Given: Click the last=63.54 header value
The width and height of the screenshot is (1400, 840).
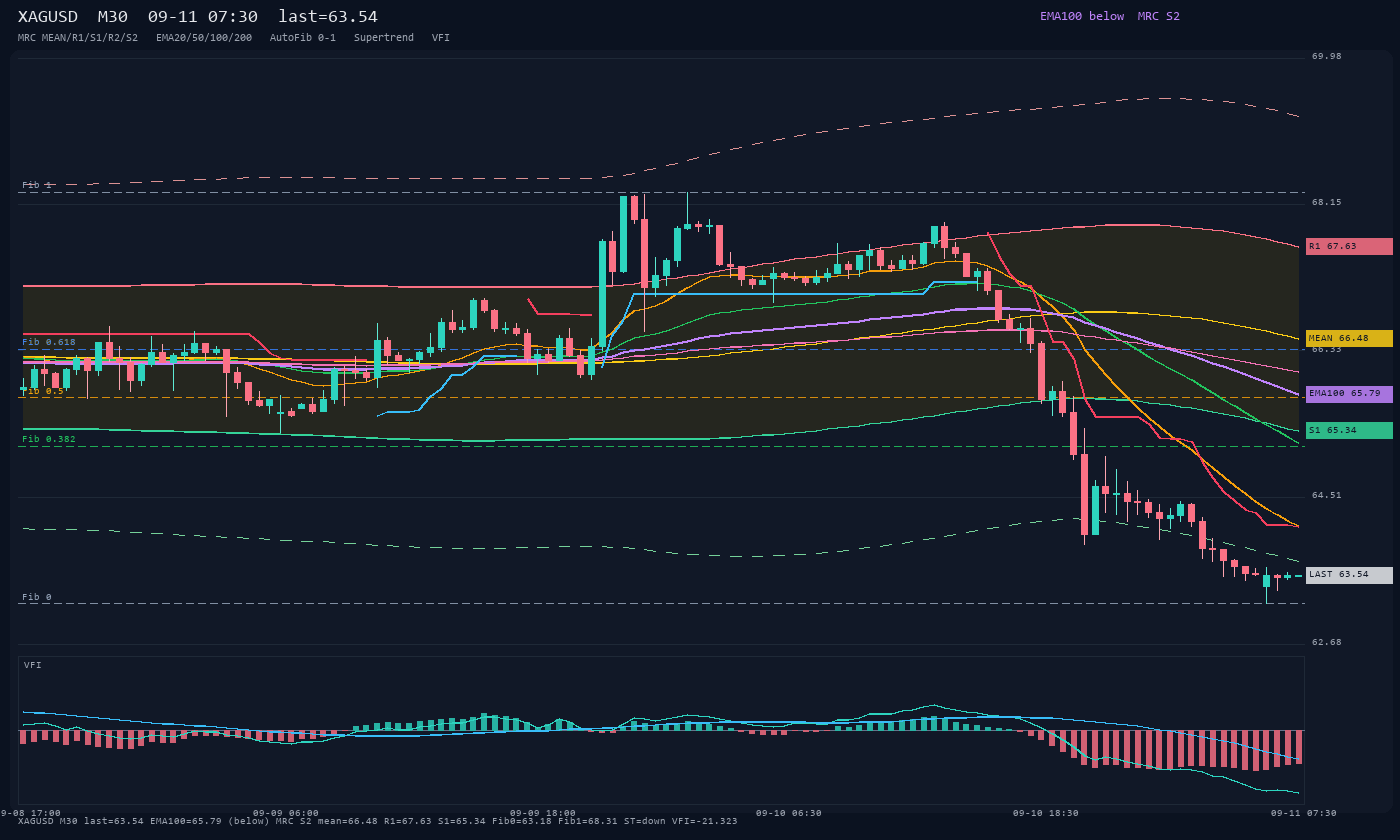Looking at the screenshot, I should [328, 17].
